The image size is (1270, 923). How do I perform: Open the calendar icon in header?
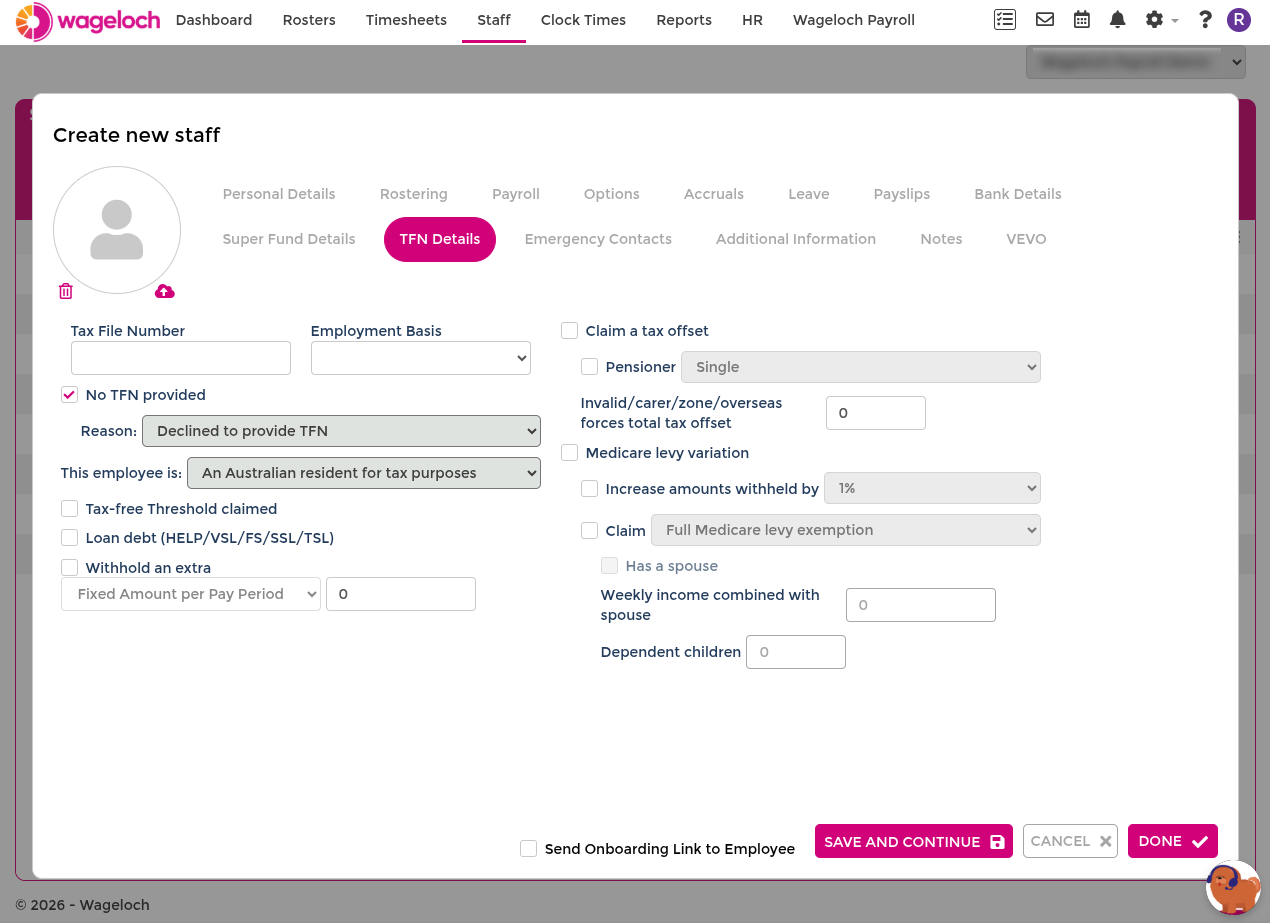1082,19
